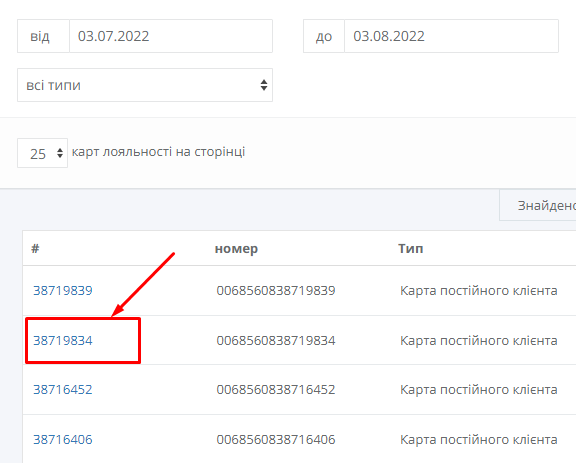Select card number 0068560838719834 cell
Screen dimensions: 576x463
click(276, 341)
